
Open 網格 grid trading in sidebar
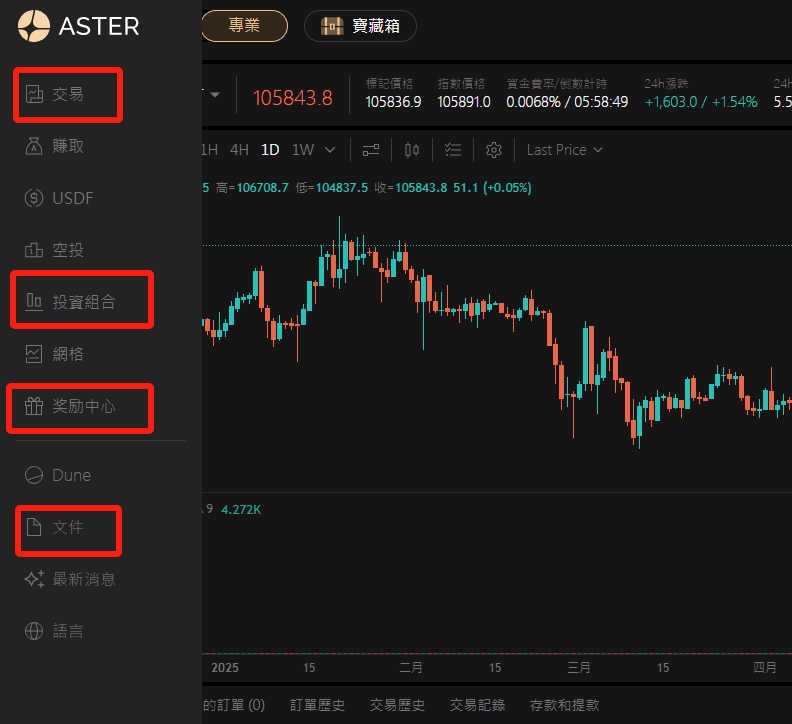[x=68, y=353]
